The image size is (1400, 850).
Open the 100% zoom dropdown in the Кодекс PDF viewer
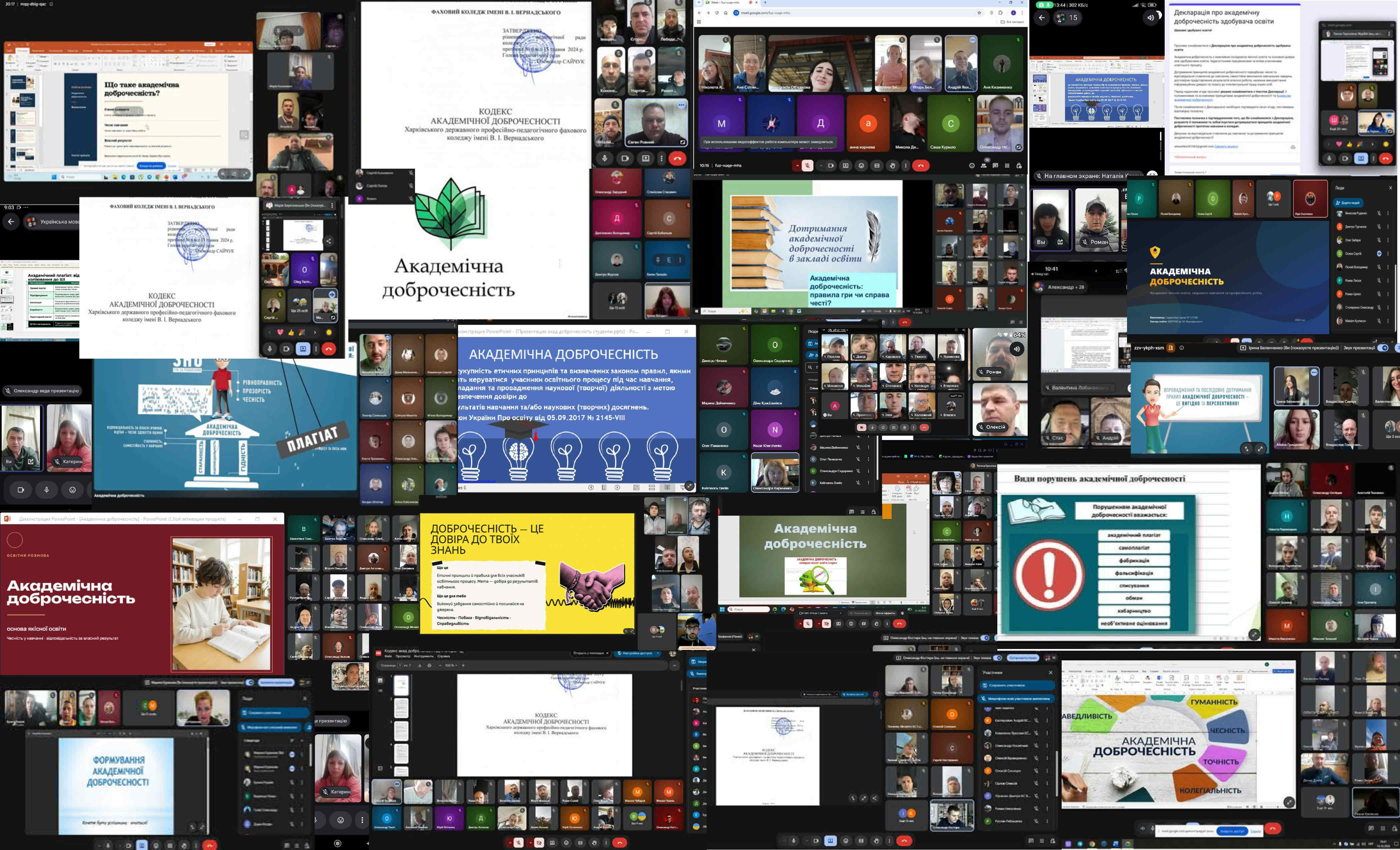pyautogui.click(x=451, y=665)
